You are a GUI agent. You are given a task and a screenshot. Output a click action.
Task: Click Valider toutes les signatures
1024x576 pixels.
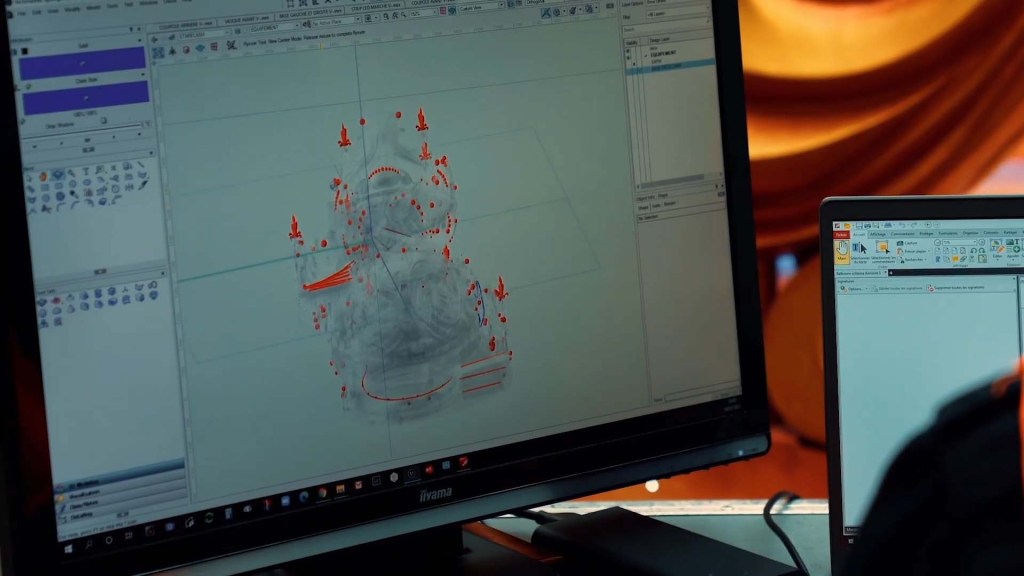point(900,289)
